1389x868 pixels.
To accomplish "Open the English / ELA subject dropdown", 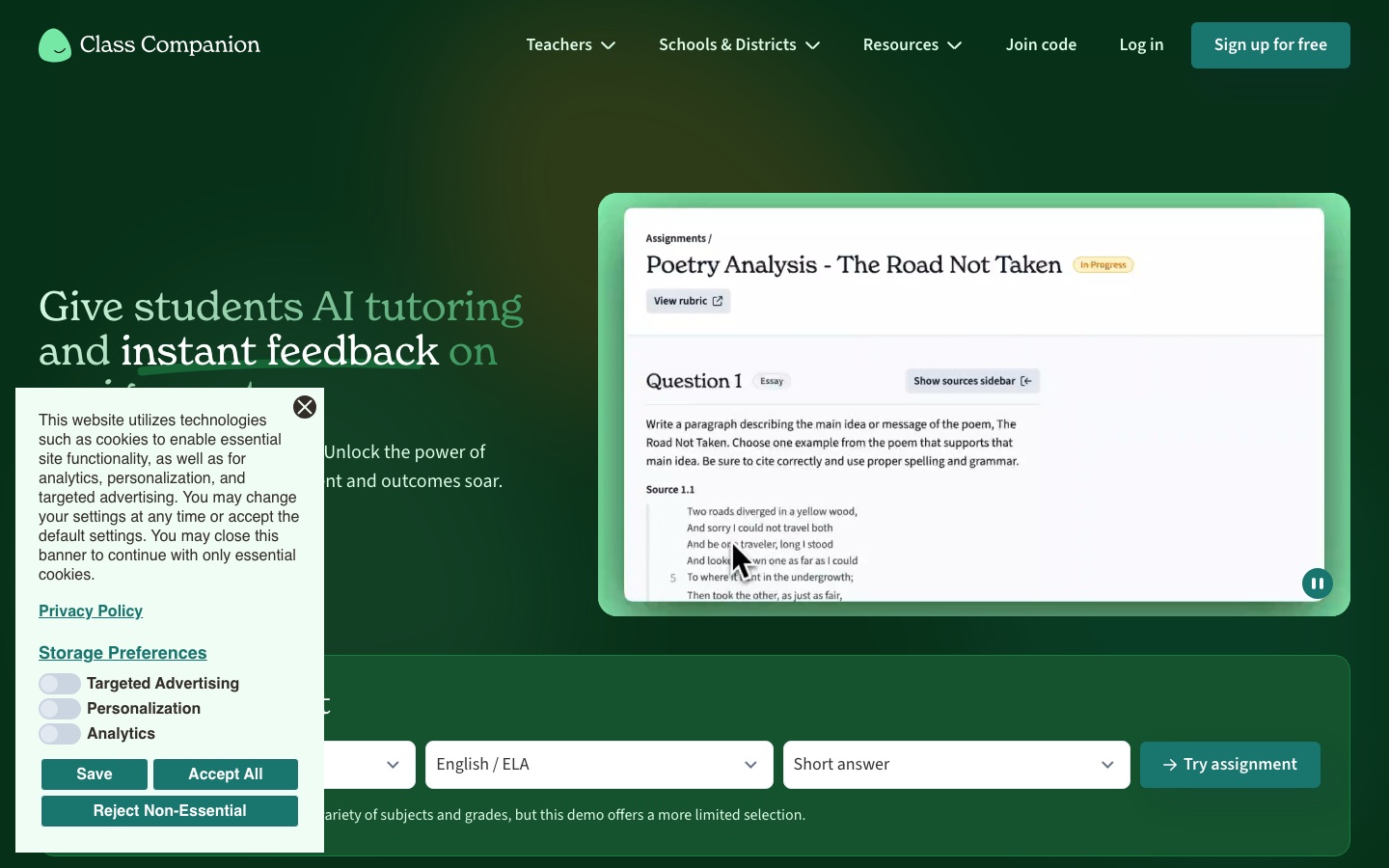I will 599,765.
